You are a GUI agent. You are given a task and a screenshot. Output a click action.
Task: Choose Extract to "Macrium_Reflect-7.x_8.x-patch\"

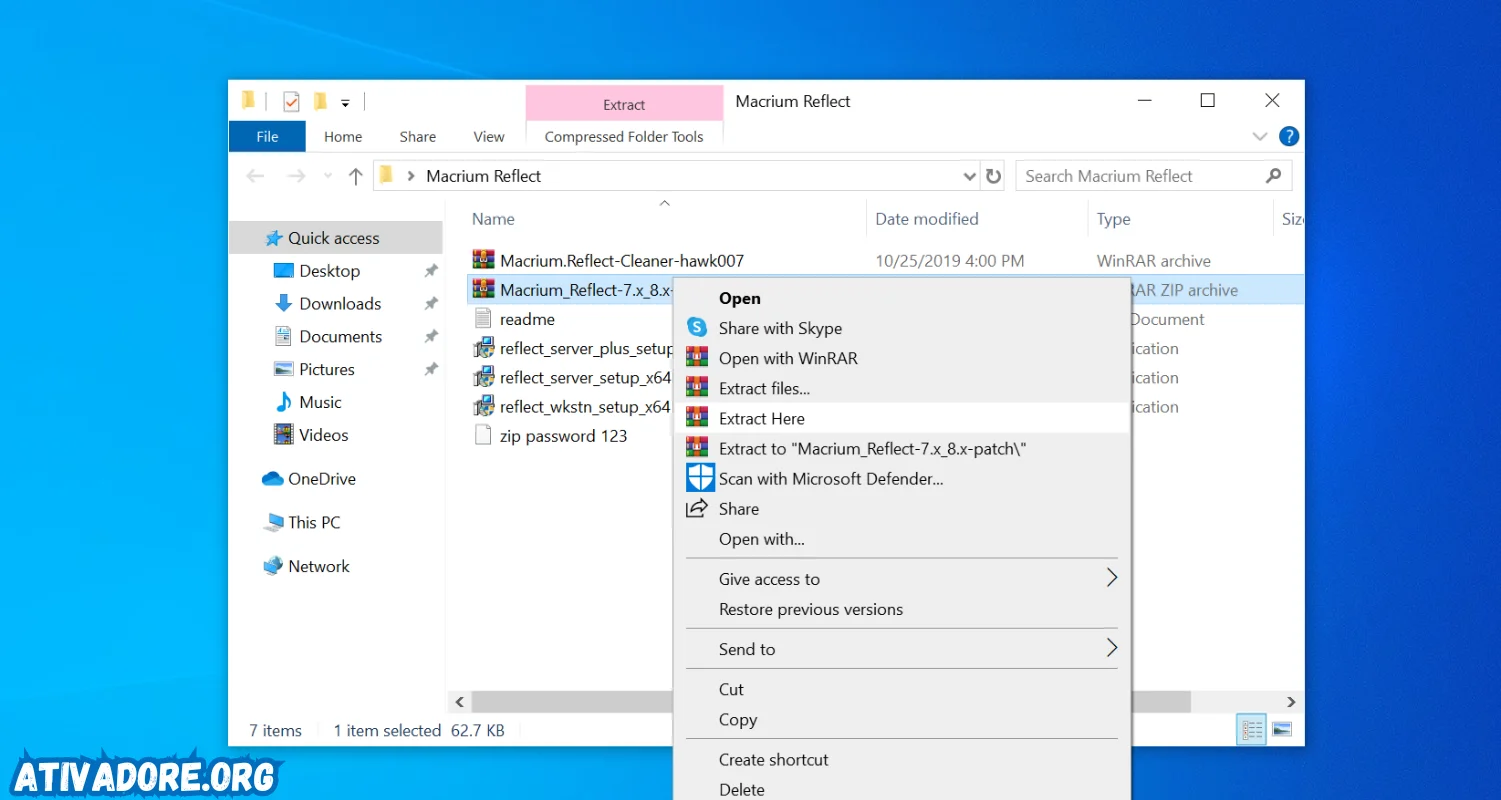(904, 448)
